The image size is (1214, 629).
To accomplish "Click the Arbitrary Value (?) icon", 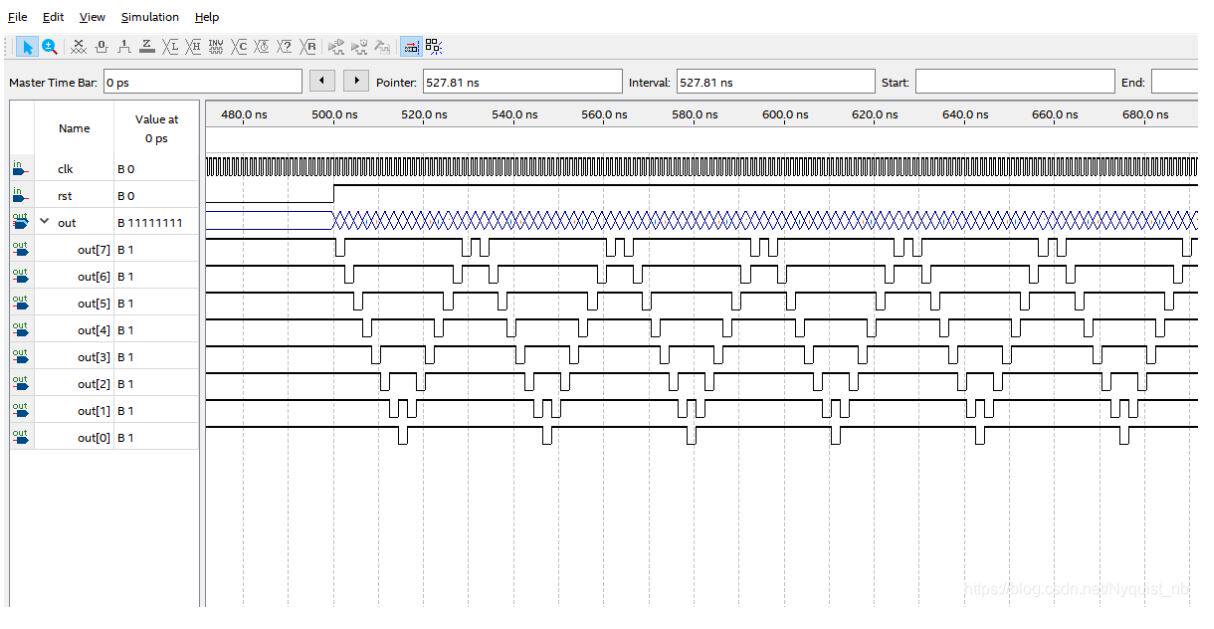I will [284, 46].
